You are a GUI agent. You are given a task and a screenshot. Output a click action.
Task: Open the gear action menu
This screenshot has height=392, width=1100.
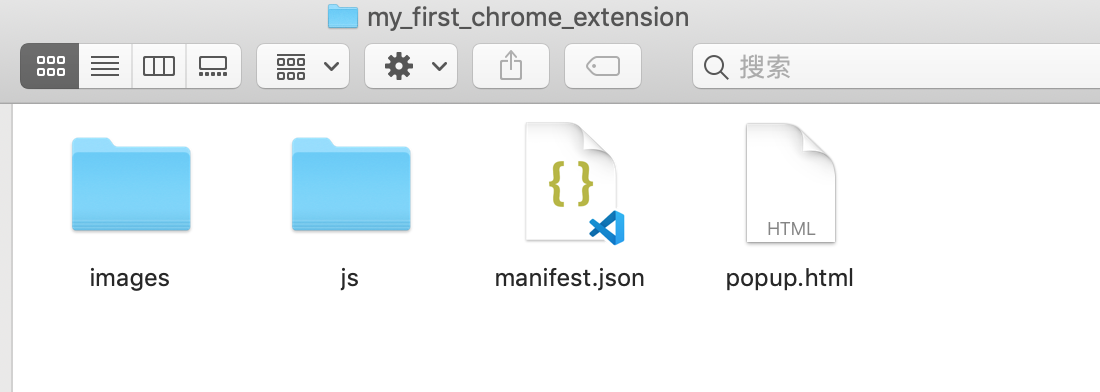[x=411, y=66]
